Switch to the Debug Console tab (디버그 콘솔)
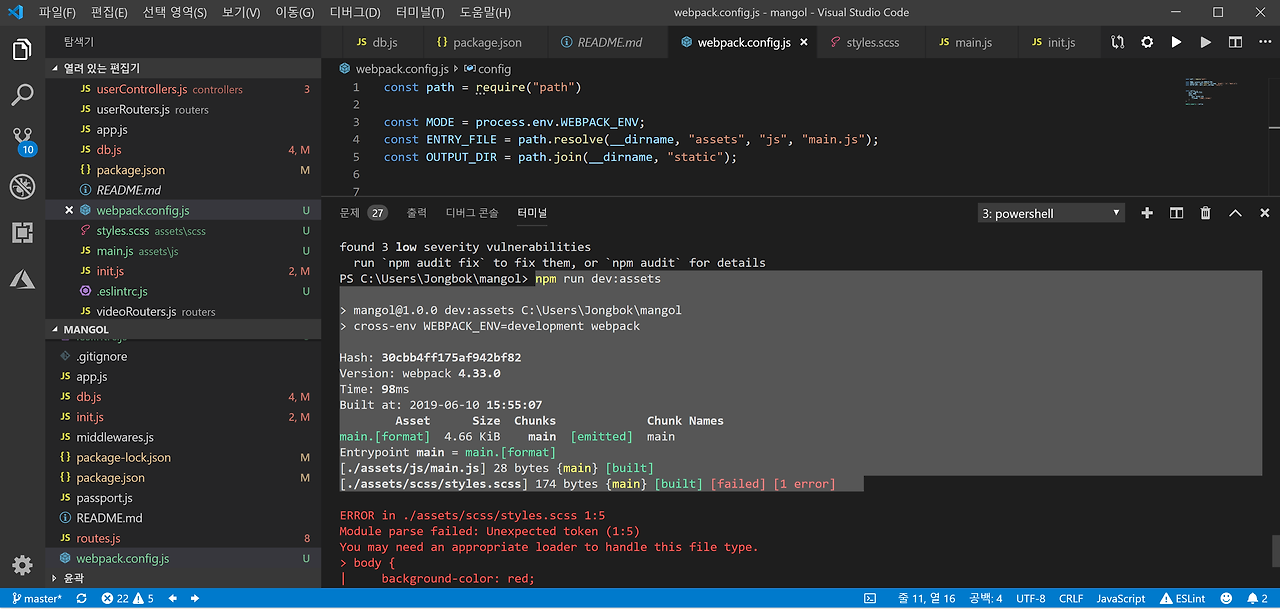The image size is (1280, 609). [x=472, y=213]
